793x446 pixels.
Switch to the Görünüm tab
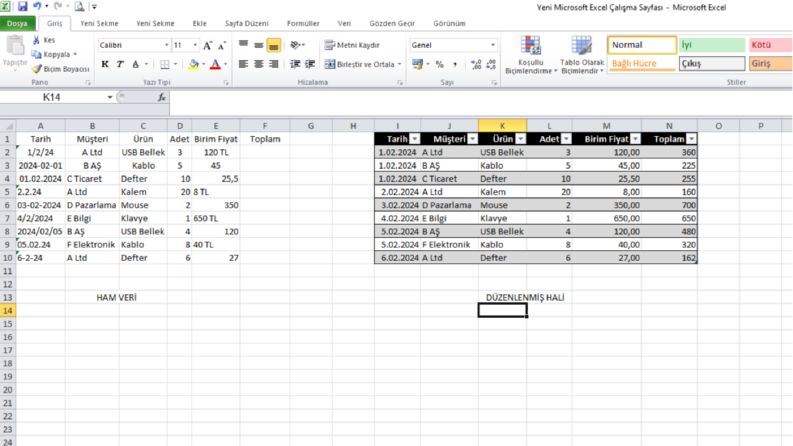(449, 23)
